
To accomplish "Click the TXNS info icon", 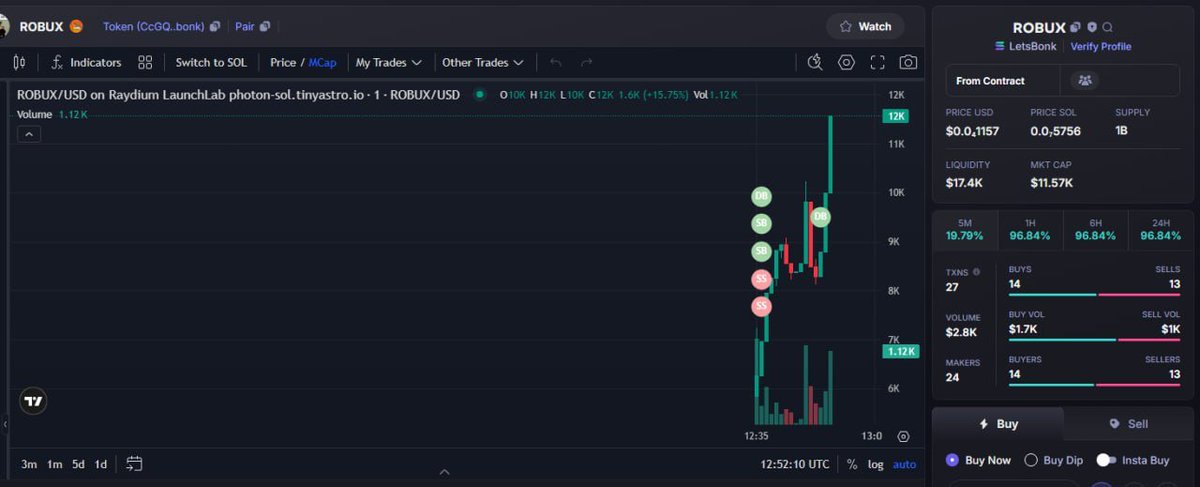I will [977, 271].
